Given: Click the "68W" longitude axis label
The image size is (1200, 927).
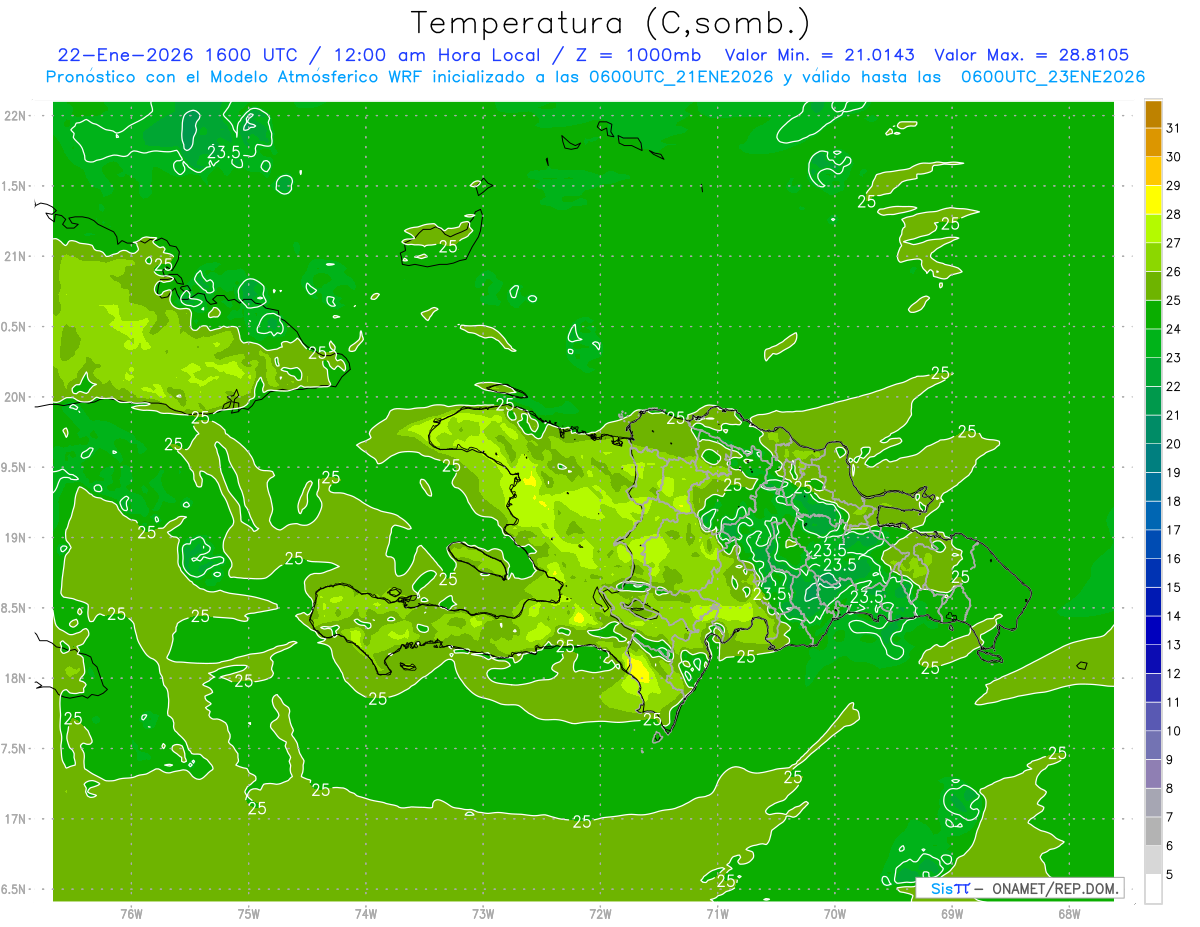Looking at the screenshot, I should click(x=1069, y=914).
